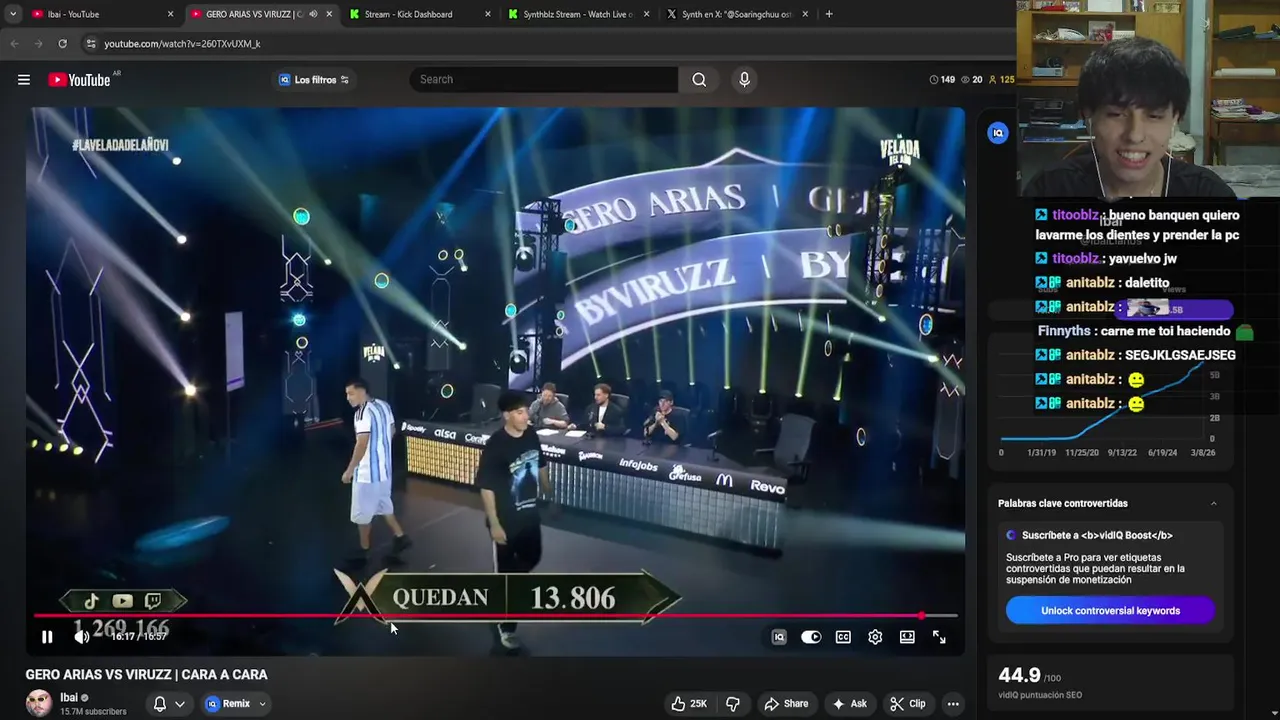The width and height of the screenshot is (1280, 720).
Task: Click the 44.9 vidIQ SEO score
Action: (1019, 675)
